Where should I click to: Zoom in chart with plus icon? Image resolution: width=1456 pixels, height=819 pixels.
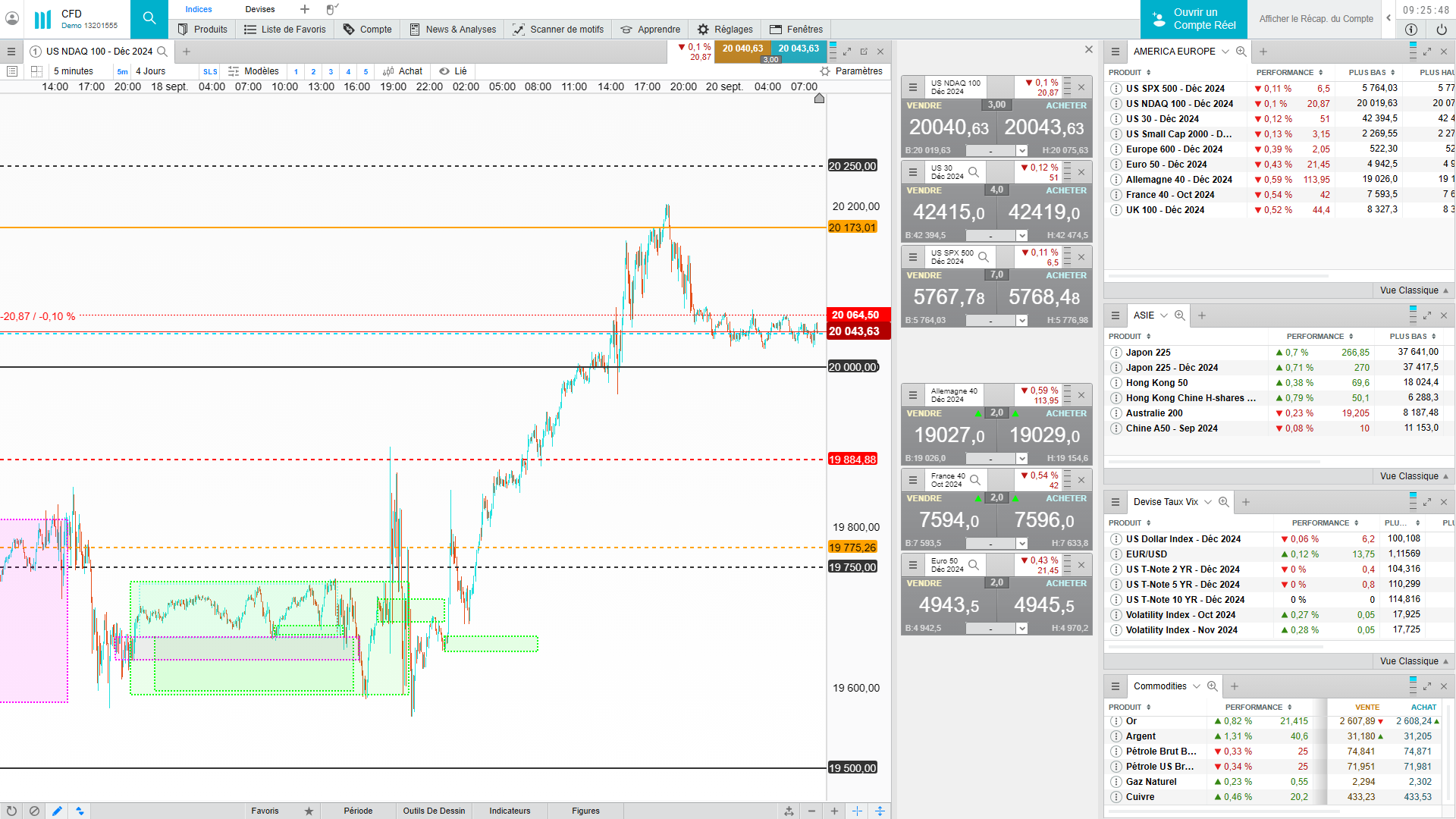[834, 811]
